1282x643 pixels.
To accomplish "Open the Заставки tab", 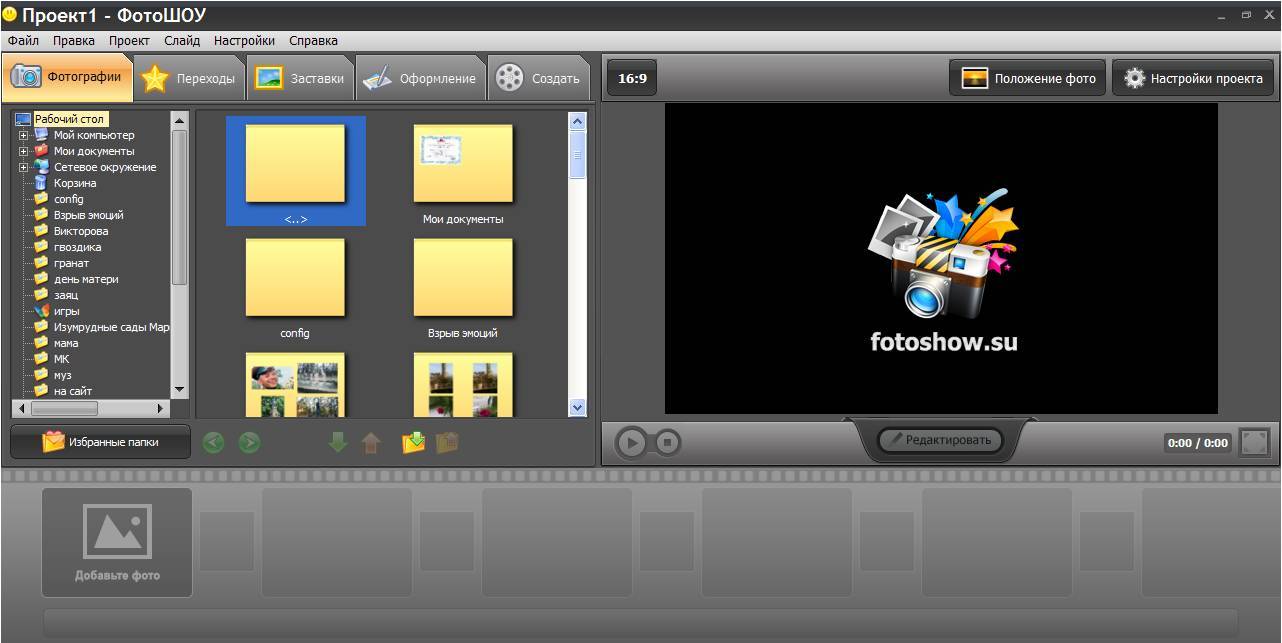I will click(300, 78).
